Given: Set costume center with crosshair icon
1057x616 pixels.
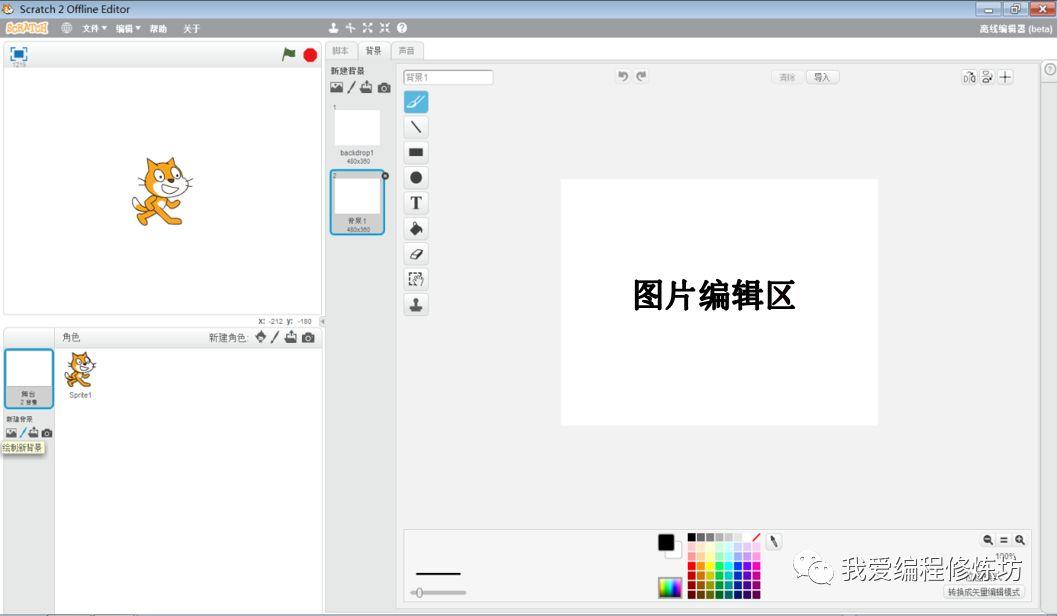Looking at the screenshot, I should tap(1005, 77).
